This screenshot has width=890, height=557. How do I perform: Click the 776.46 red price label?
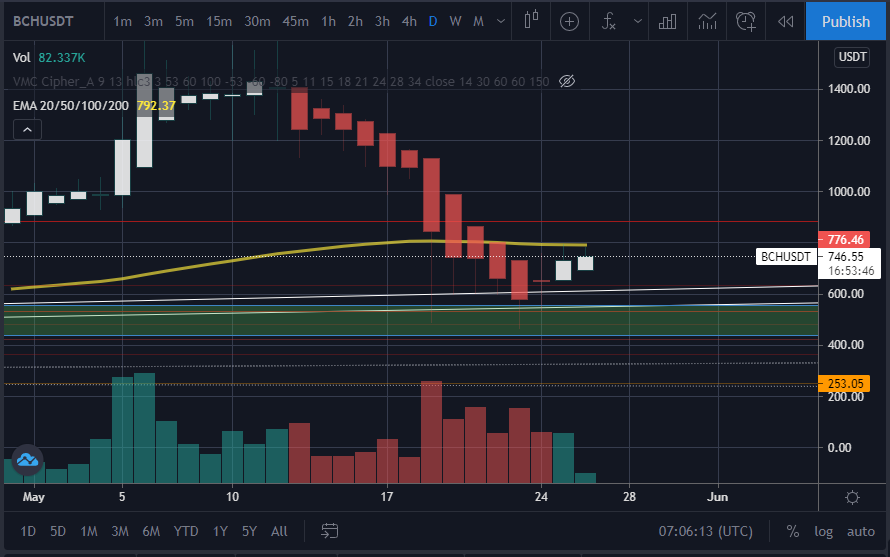pos(845,240)
